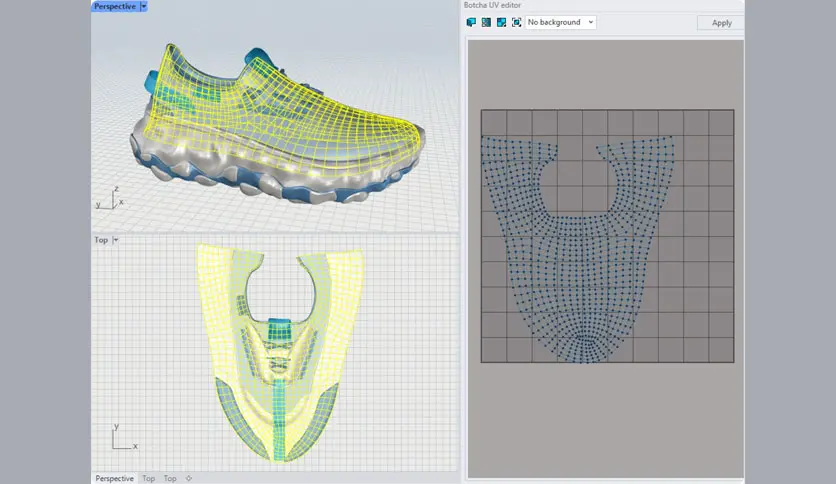
Task: Click the 'Botcha UV editor' panel title
Action: pyautogui.click(x=492, y=5)
